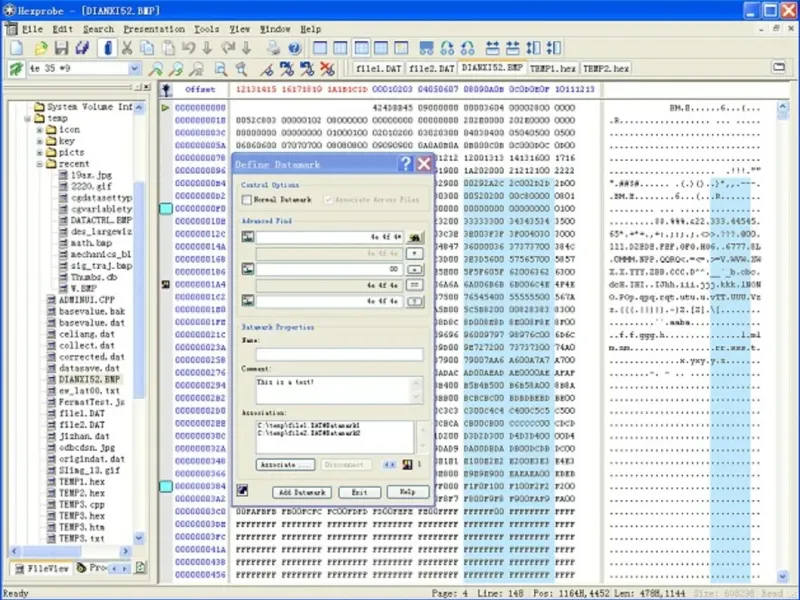Click the Save disk icon in toolbar
Viewport: 800px width, 600px height.
click(61, 48)
